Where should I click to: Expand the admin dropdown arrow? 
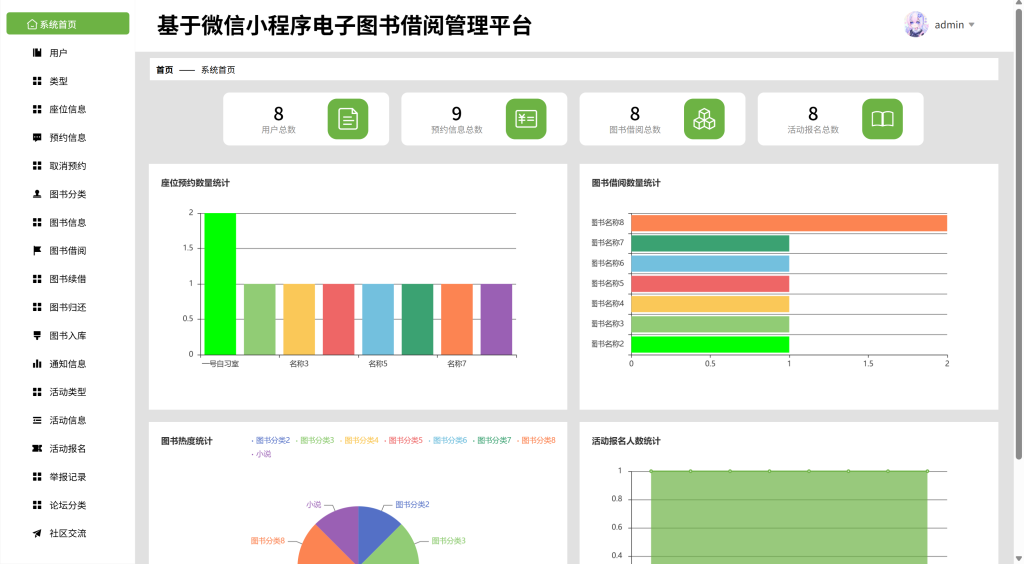pyautogui.click(x=972, y=25)
